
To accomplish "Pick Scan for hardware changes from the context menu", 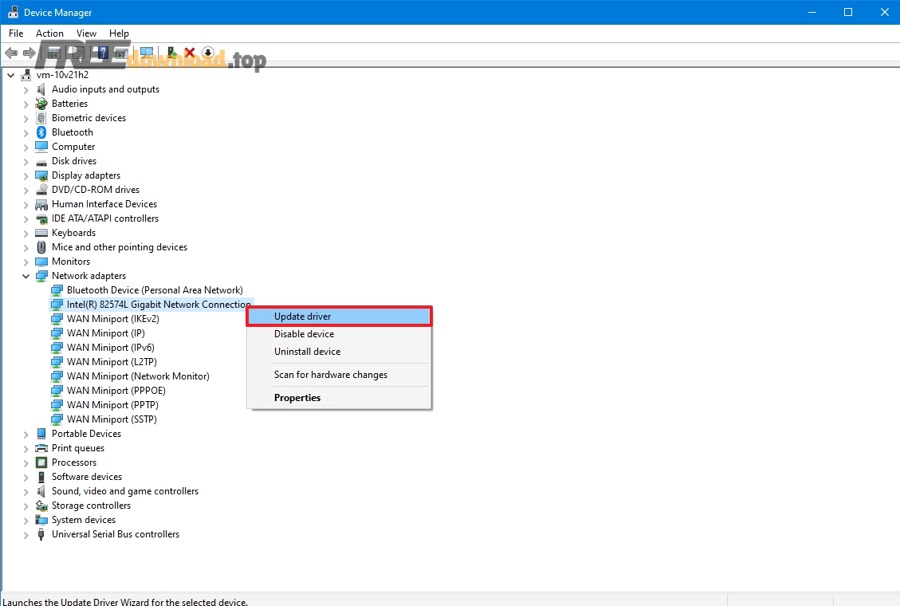I will pyautogui.click(x=339, y=375).
